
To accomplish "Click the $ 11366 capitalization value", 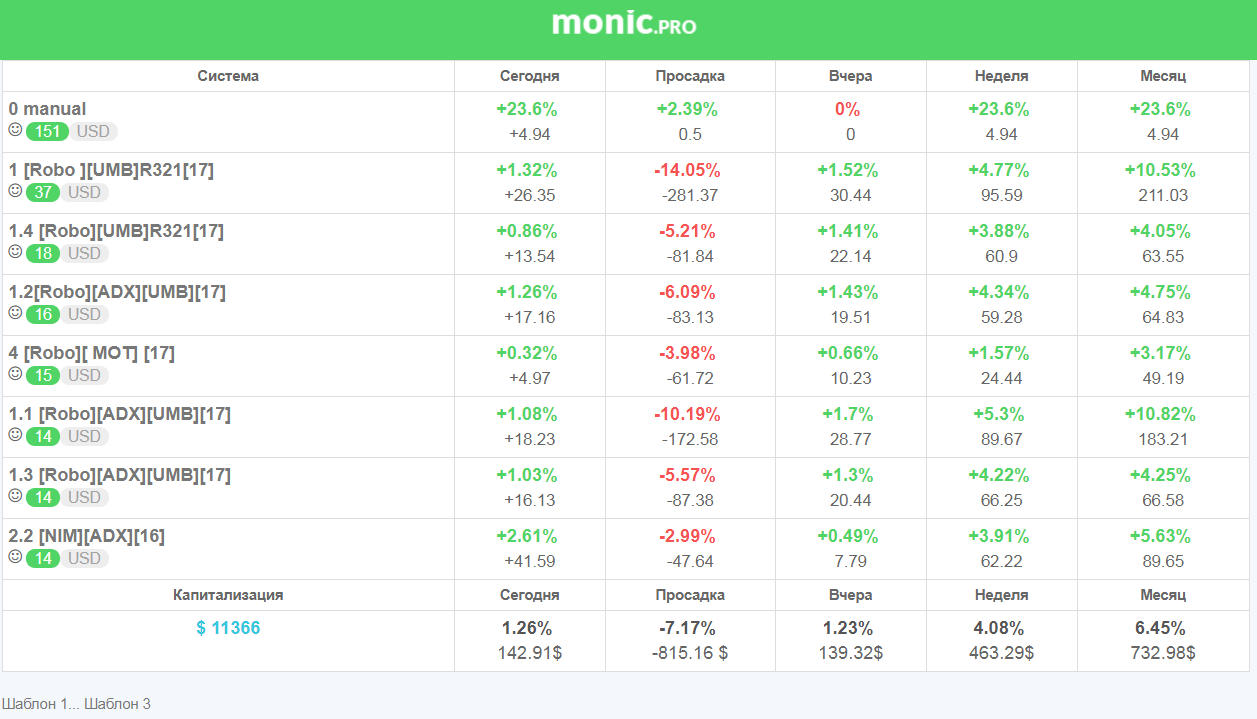I will (x=228, y=628).
